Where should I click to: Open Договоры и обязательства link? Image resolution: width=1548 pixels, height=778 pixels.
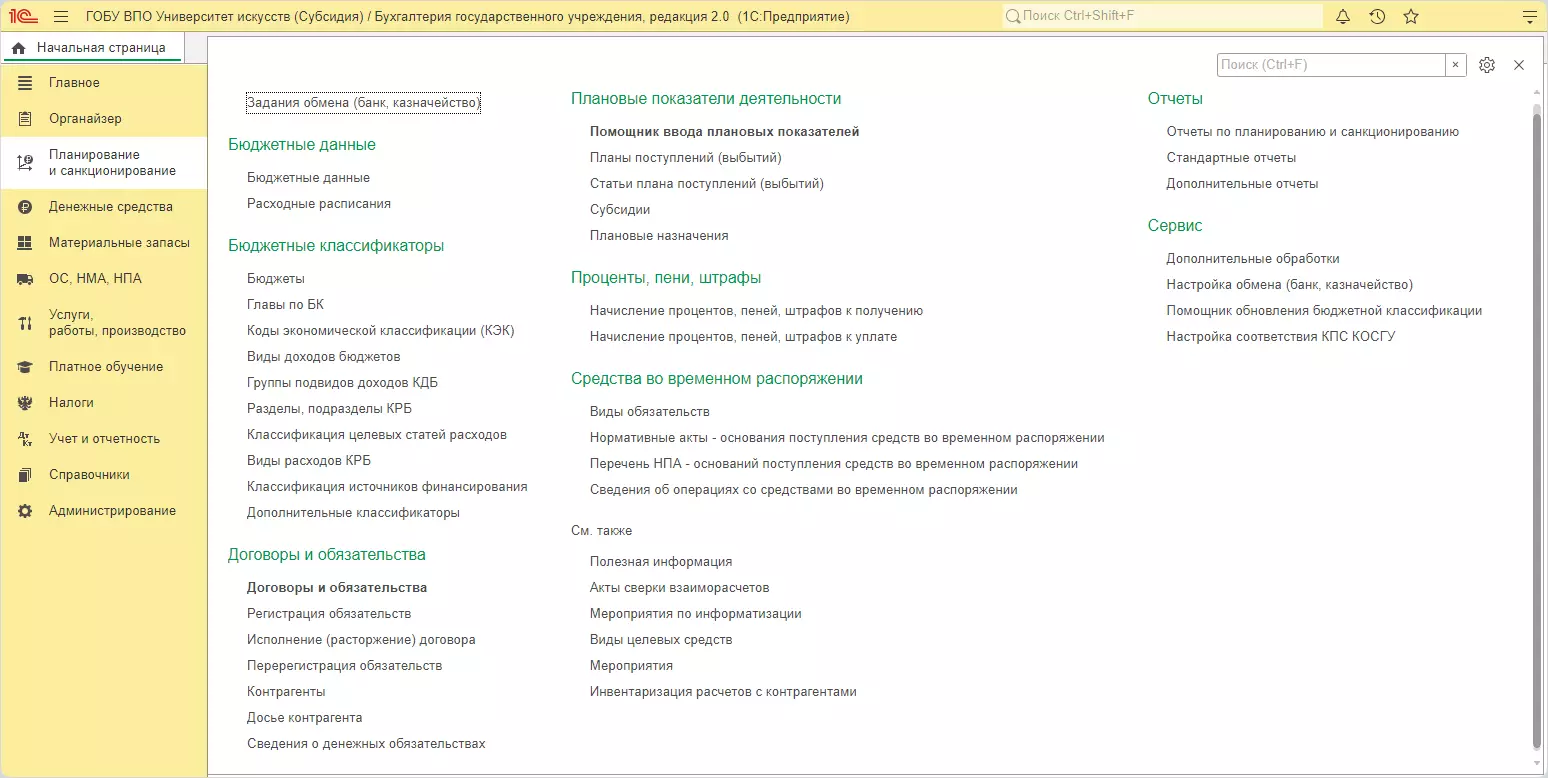[x=337, y=588]
